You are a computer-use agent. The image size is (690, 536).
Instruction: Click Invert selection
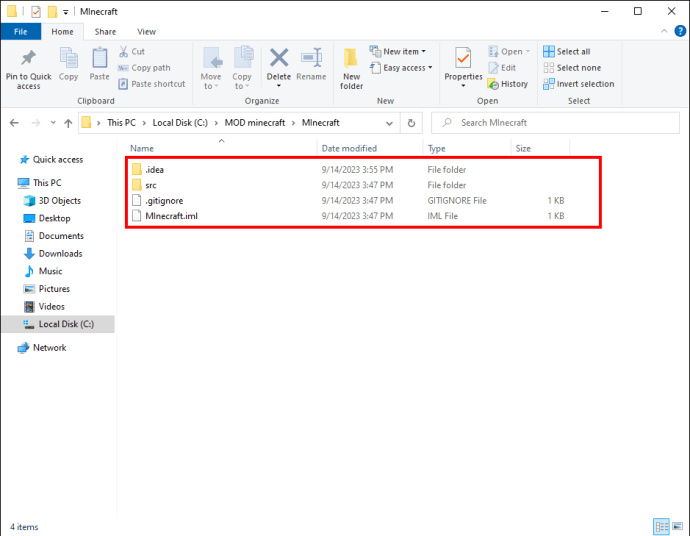579,84
